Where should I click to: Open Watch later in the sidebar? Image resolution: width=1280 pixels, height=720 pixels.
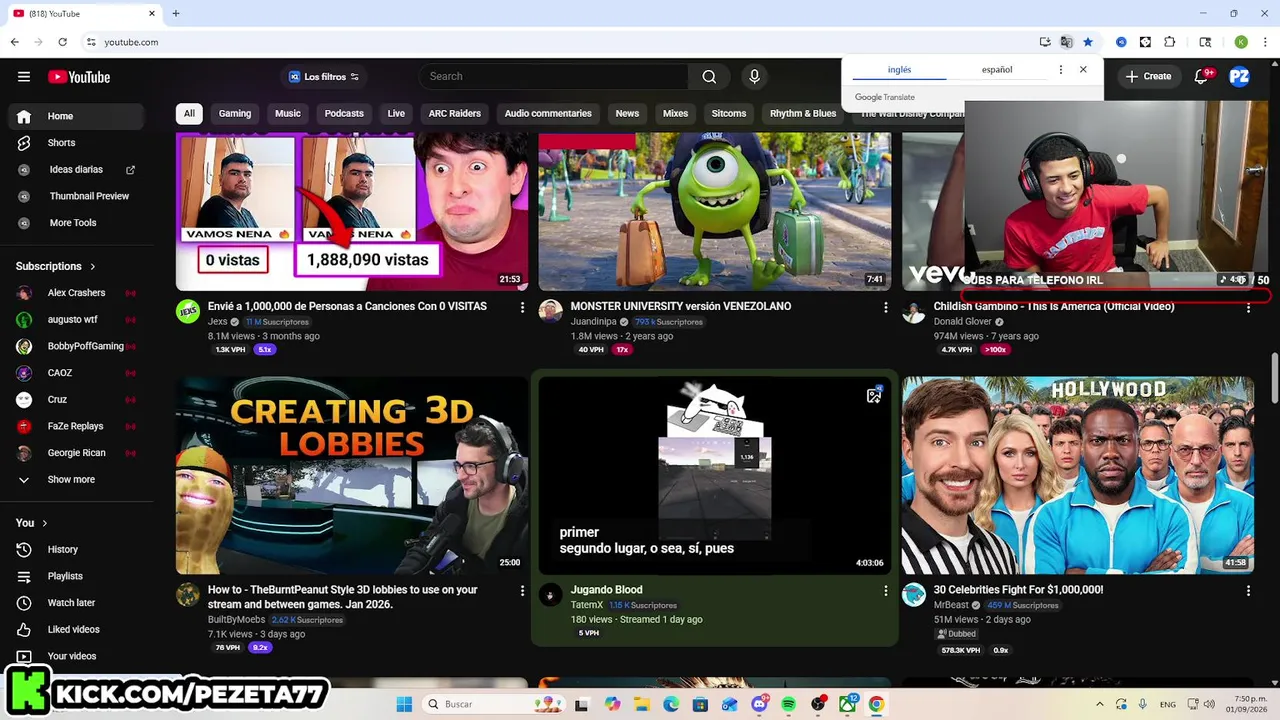[x=73, y=603]
